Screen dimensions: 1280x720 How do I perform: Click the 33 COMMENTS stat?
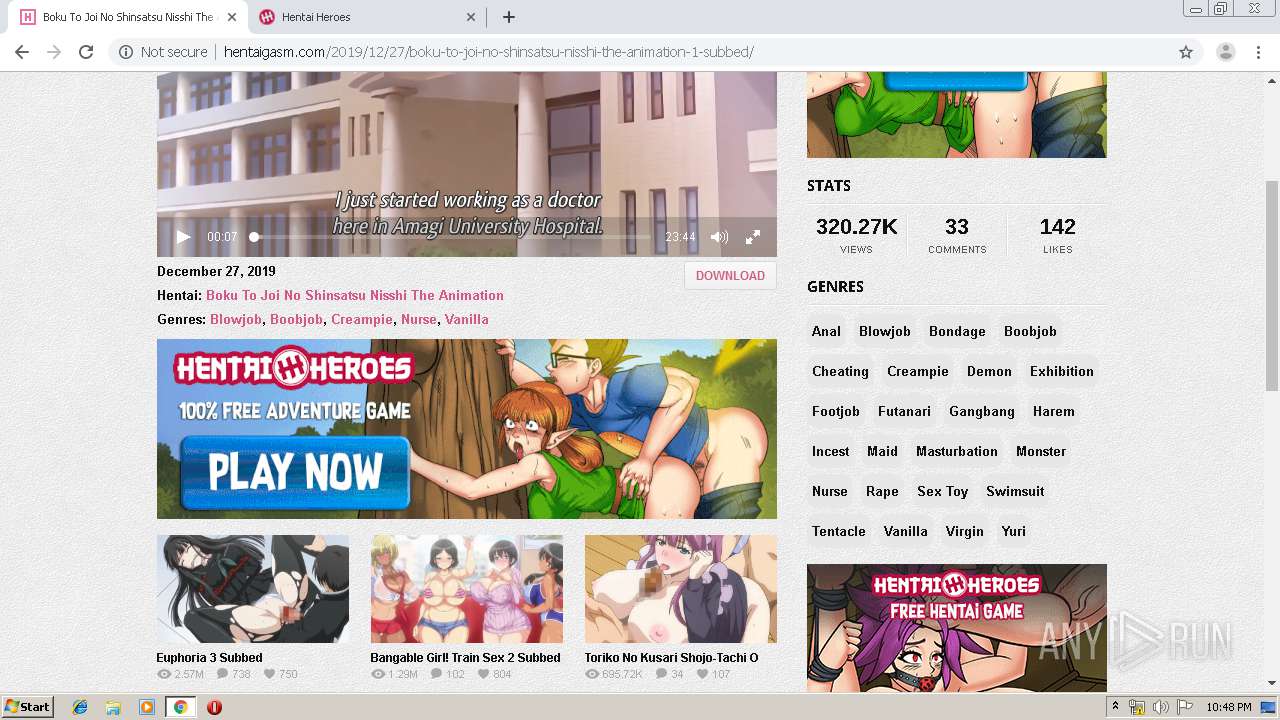tap(957, 235)
